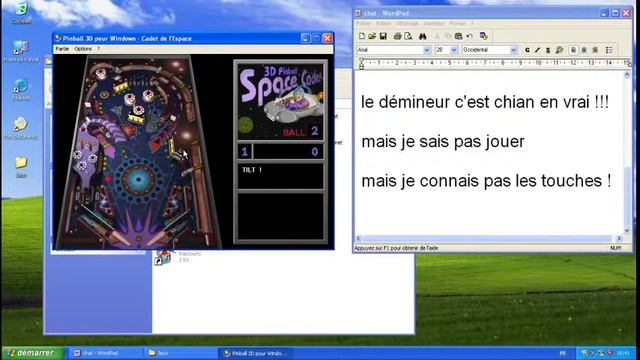The height and width of the screenshot is (360, 640).
Task: Click the Open file icon in WordPad
Action: tap(372, 36)
